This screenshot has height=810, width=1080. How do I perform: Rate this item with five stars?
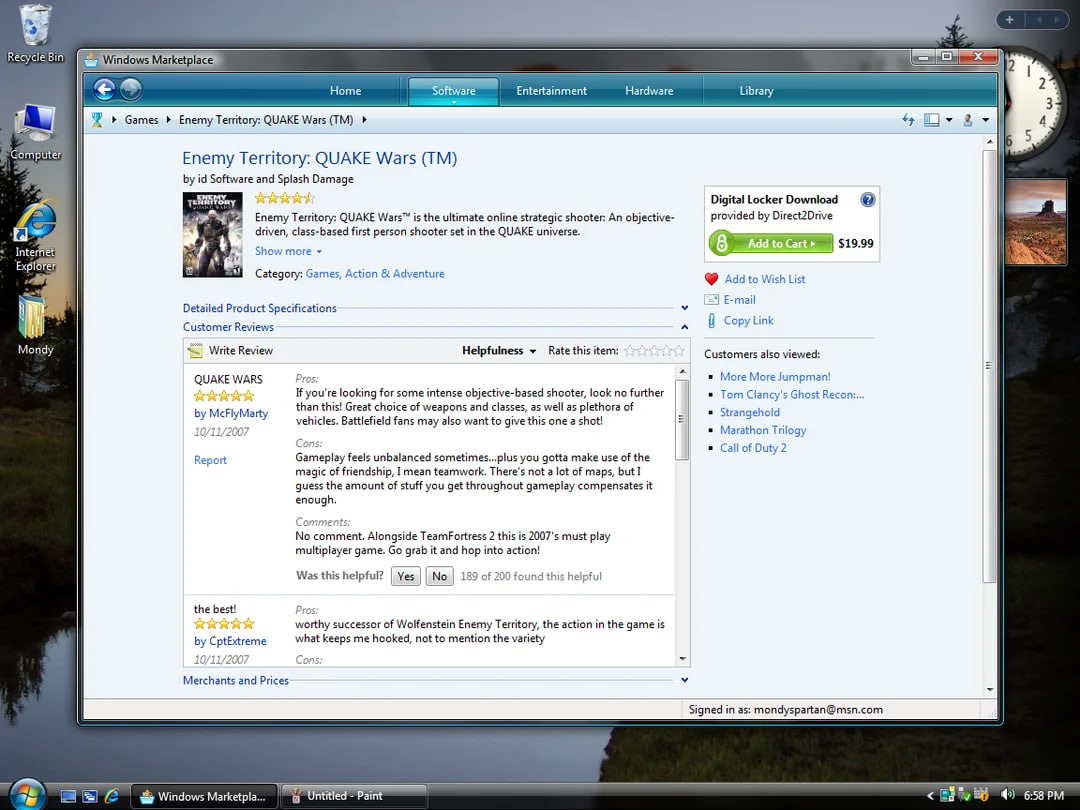(x=678, y=351)
